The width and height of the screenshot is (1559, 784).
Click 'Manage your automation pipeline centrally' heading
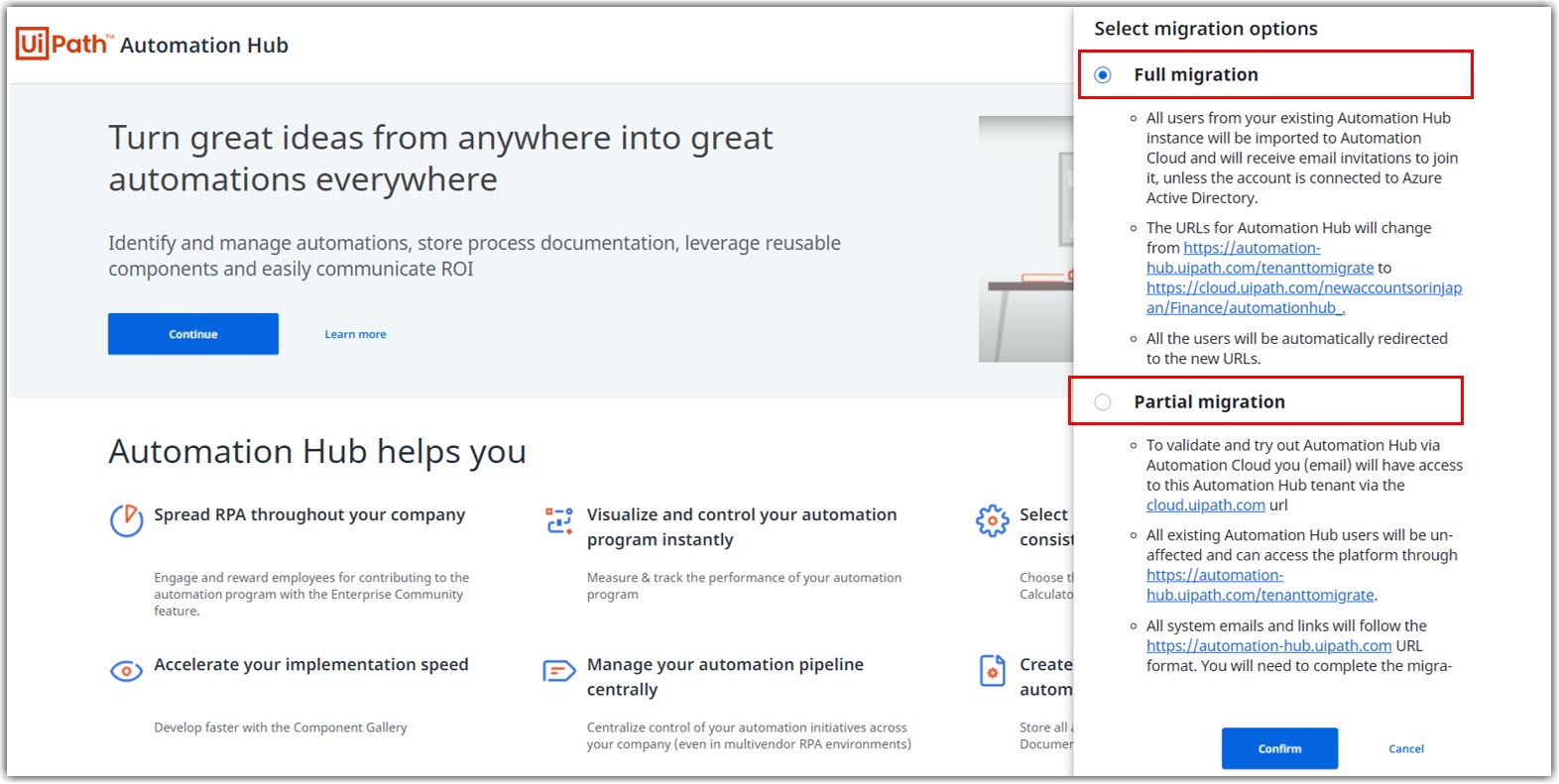point(725,677)
